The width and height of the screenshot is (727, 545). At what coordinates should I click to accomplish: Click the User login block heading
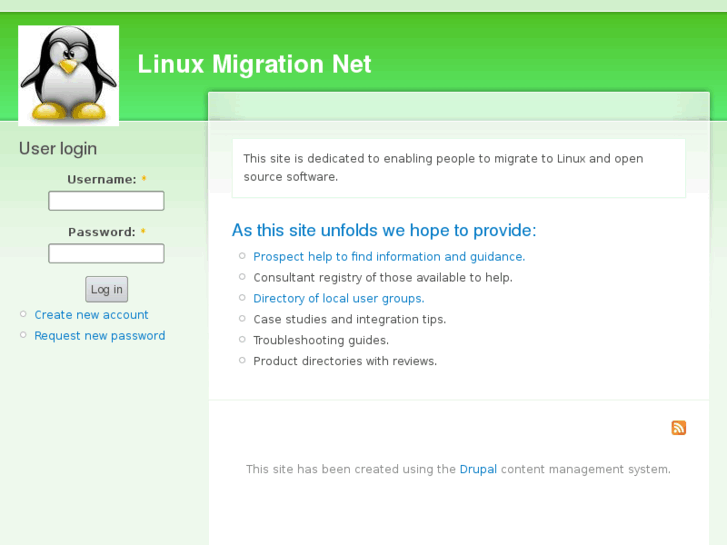[x=58, y=149]
